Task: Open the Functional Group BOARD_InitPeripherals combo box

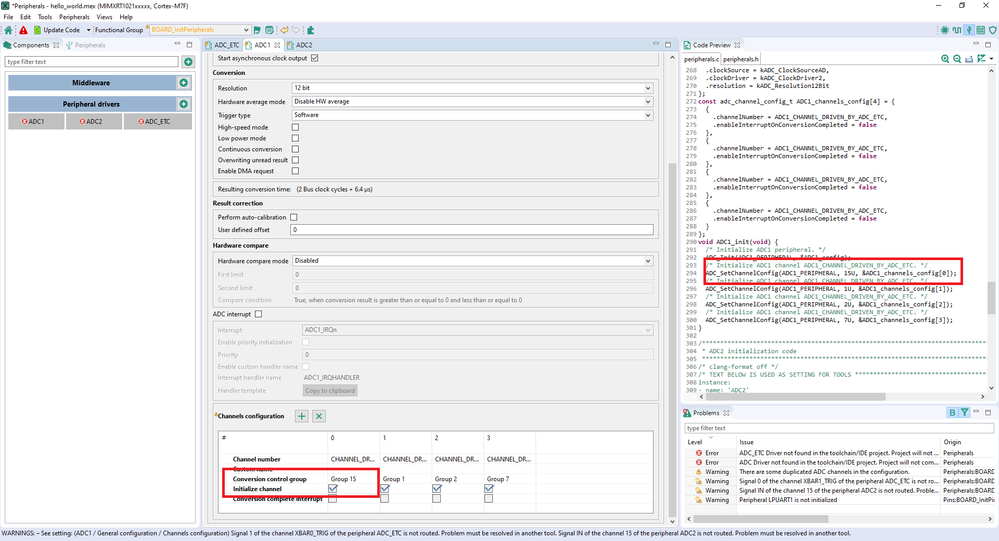Action: point(198,30)
